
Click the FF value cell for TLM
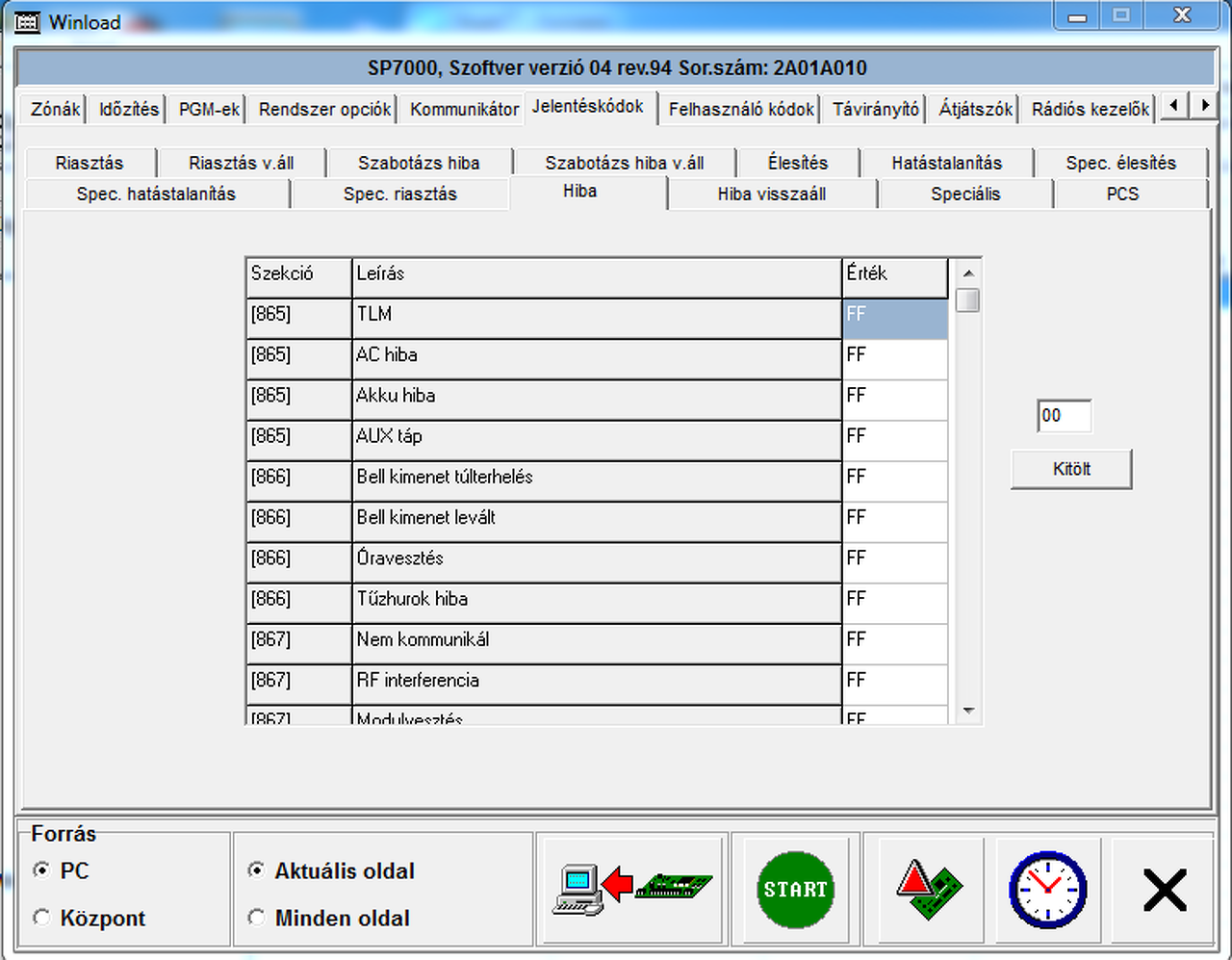coord(895,319)
